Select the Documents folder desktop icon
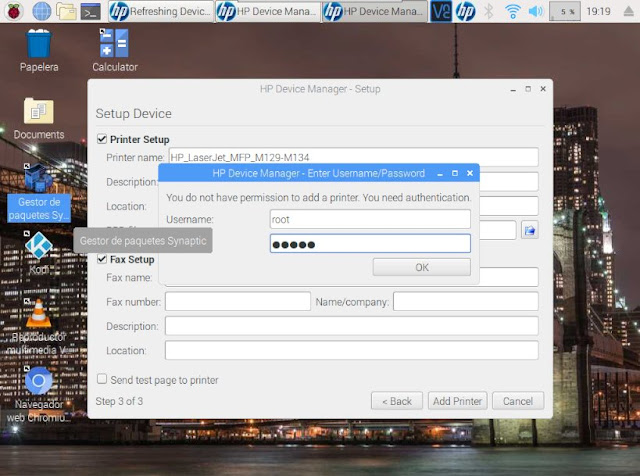Viewport: 640px width, 476px height. click(39, 118)
